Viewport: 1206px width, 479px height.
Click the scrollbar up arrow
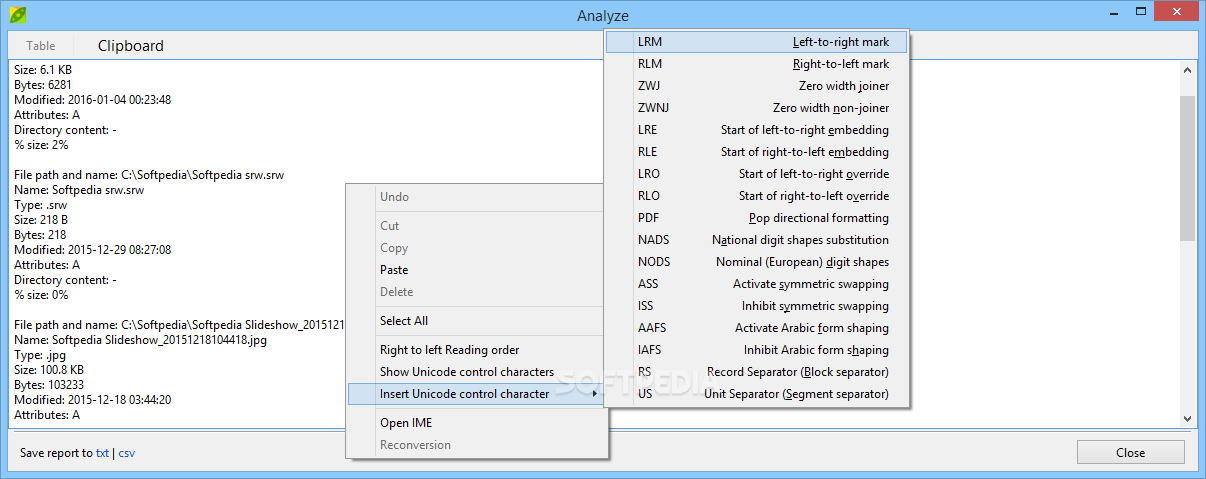(x=1187, y=70)
